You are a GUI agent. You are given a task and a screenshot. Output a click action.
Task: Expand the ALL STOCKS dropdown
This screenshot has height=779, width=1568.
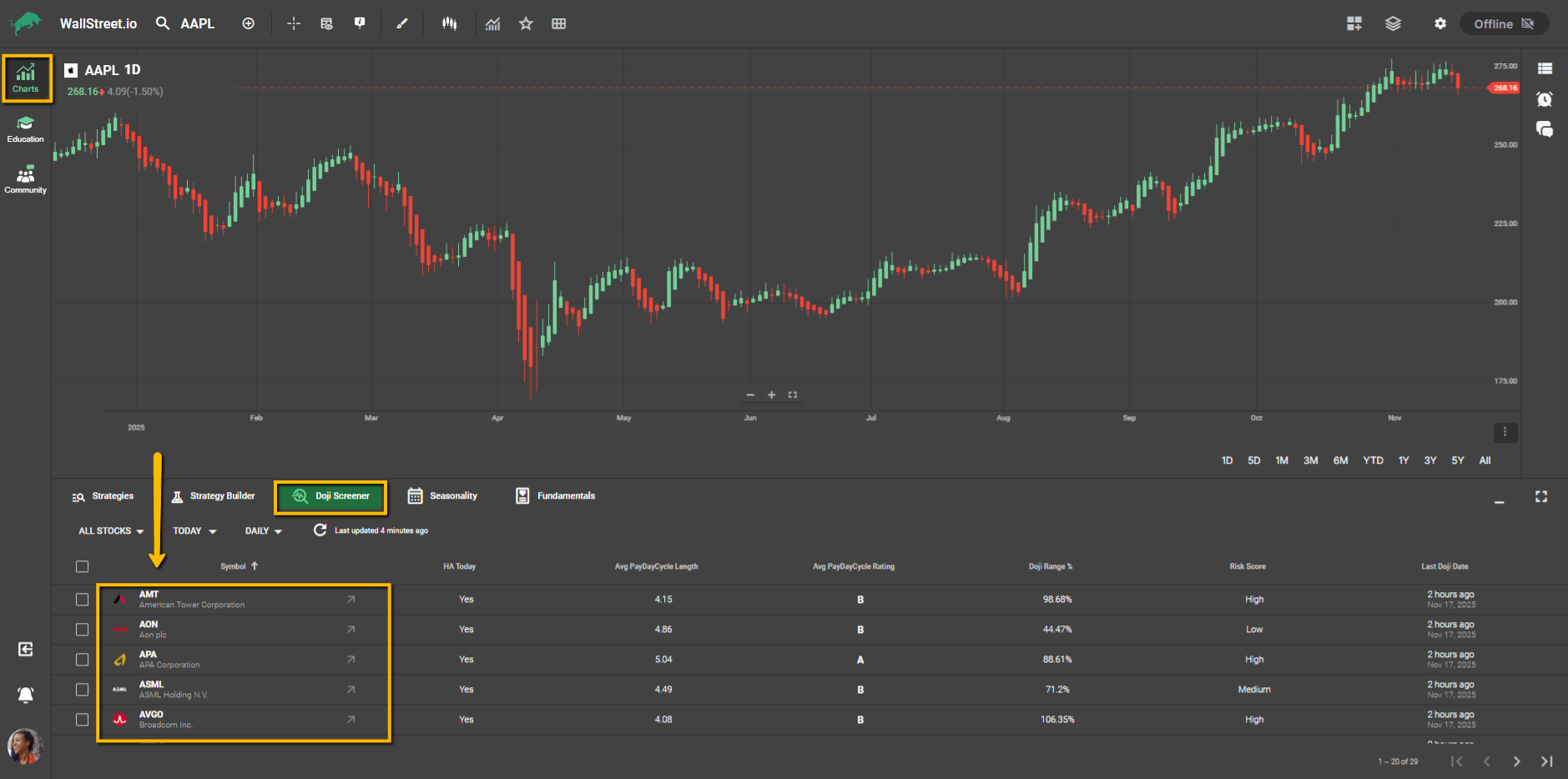pyautogui.click(x=111, y=531)
